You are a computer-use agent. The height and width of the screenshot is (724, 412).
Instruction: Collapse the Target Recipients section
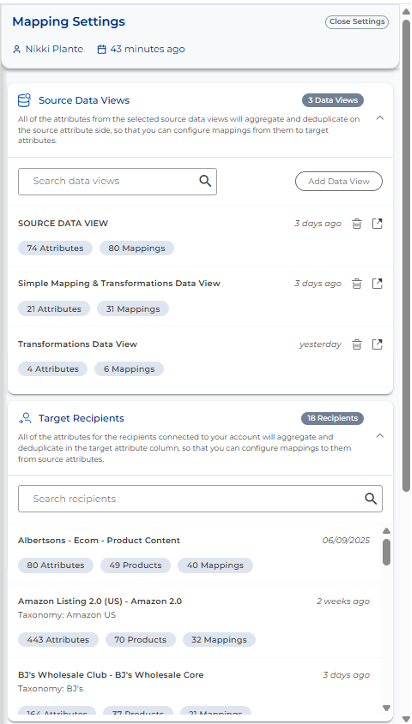[380, 435]
